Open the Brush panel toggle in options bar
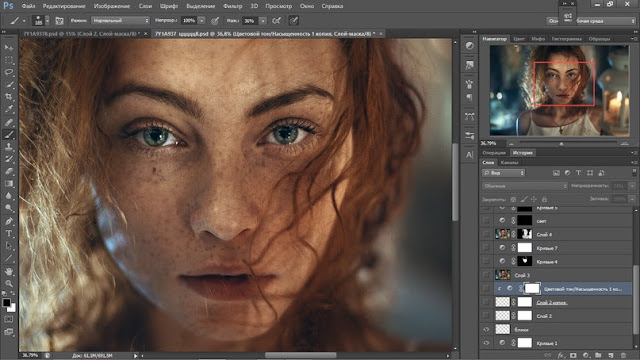 59,20
